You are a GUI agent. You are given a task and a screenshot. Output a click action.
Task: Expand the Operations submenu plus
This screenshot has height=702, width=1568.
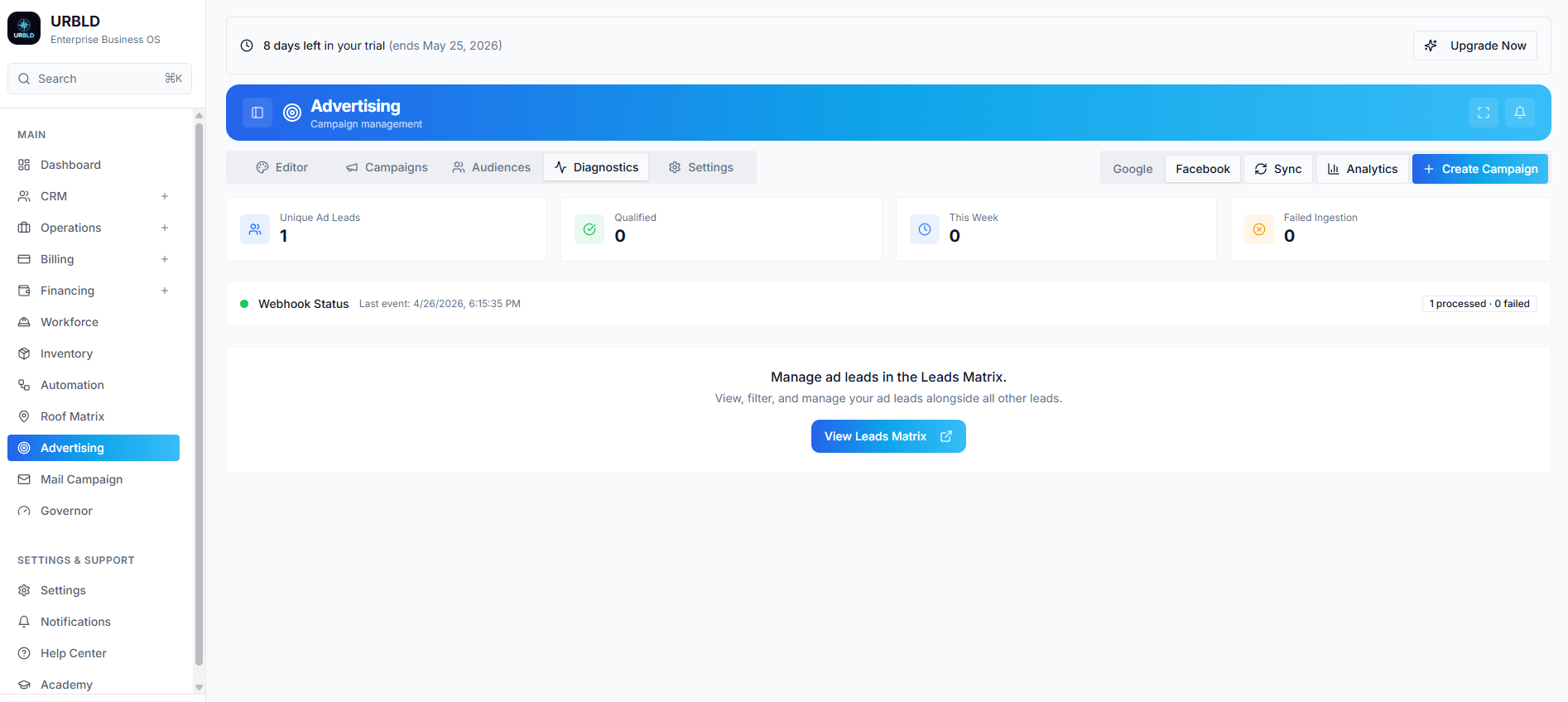(x=165, y=228)
